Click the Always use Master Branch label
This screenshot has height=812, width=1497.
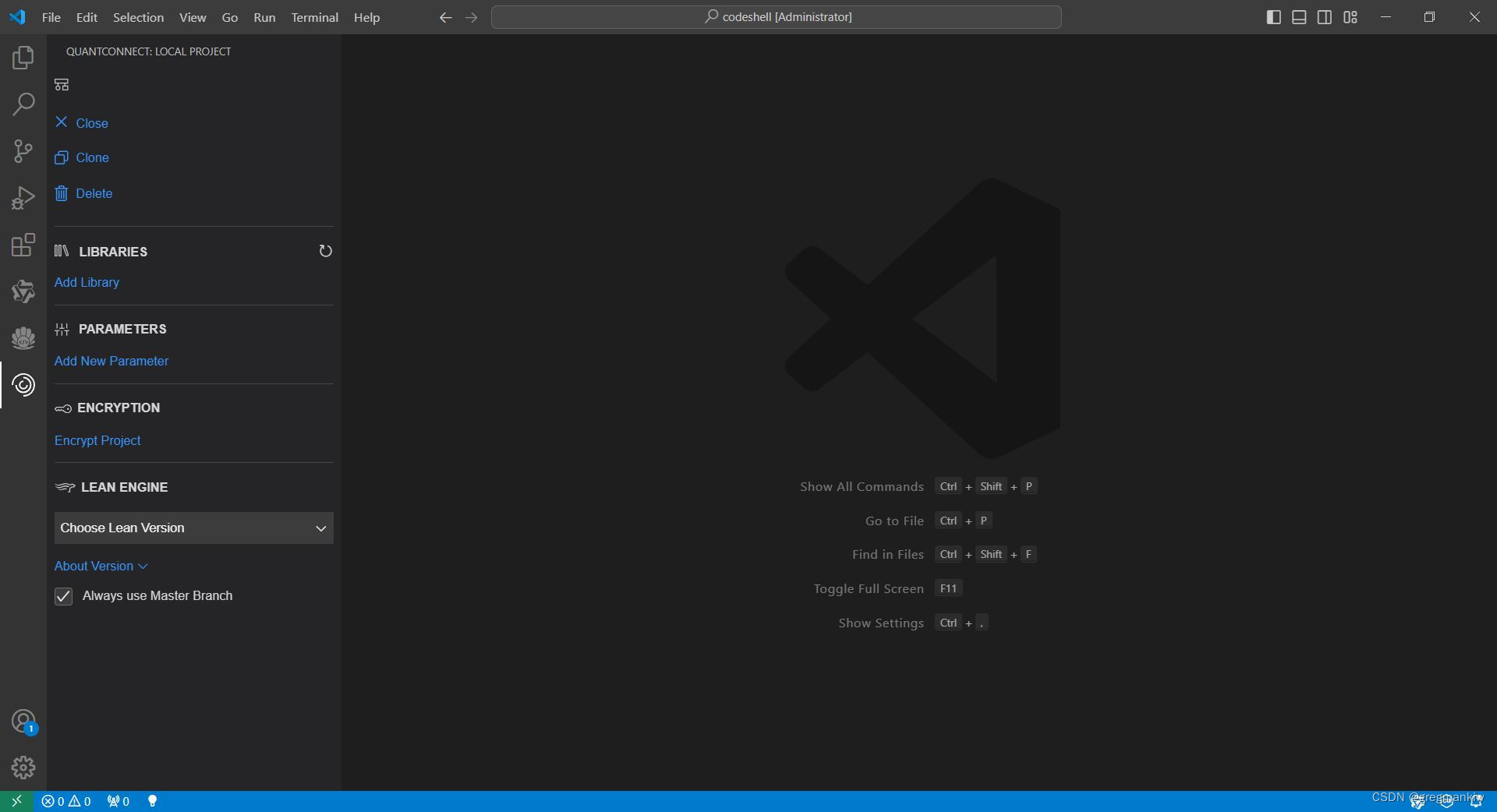tap(157, 595)
